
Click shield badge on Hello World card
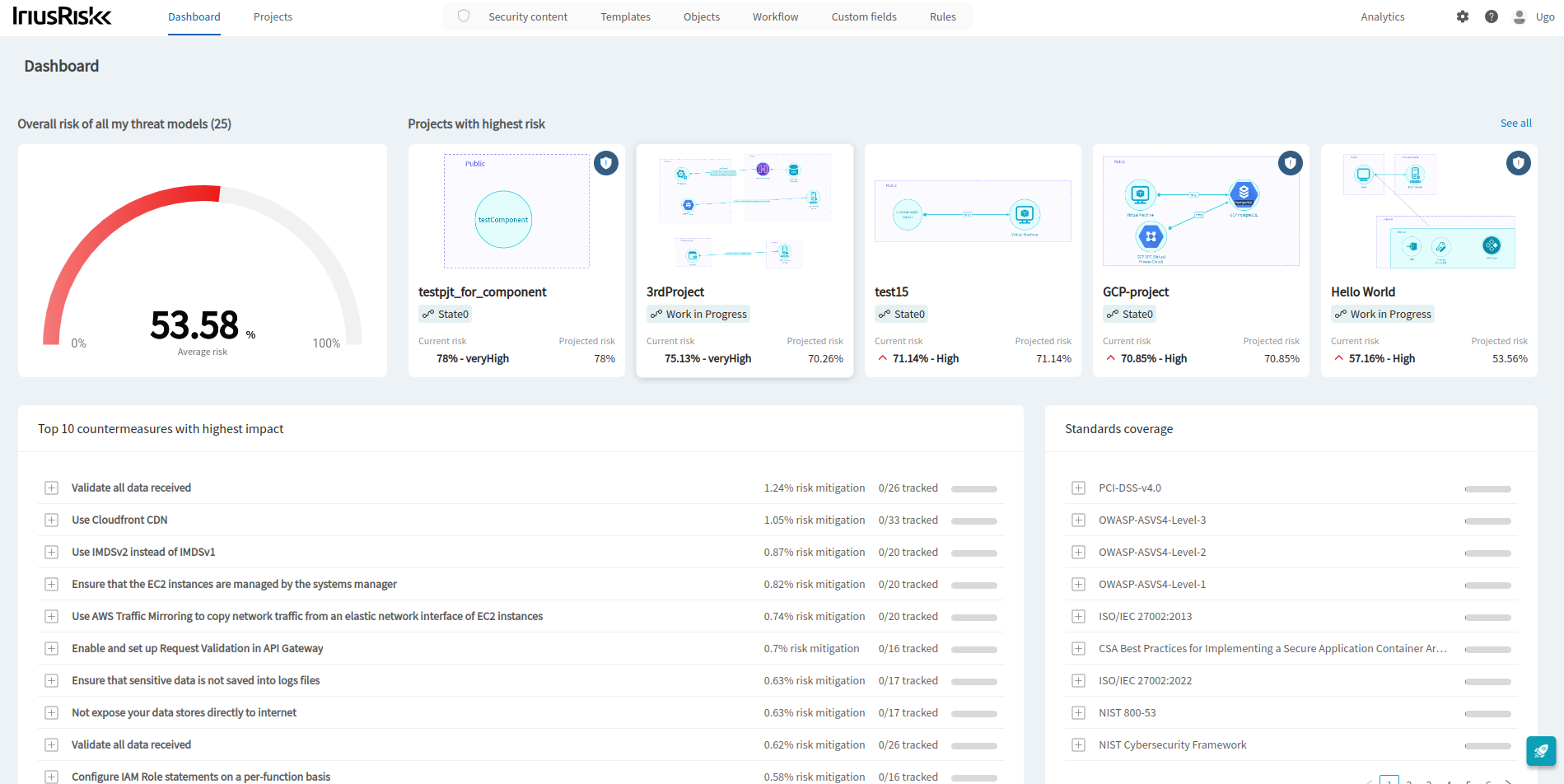(1519, 163)
